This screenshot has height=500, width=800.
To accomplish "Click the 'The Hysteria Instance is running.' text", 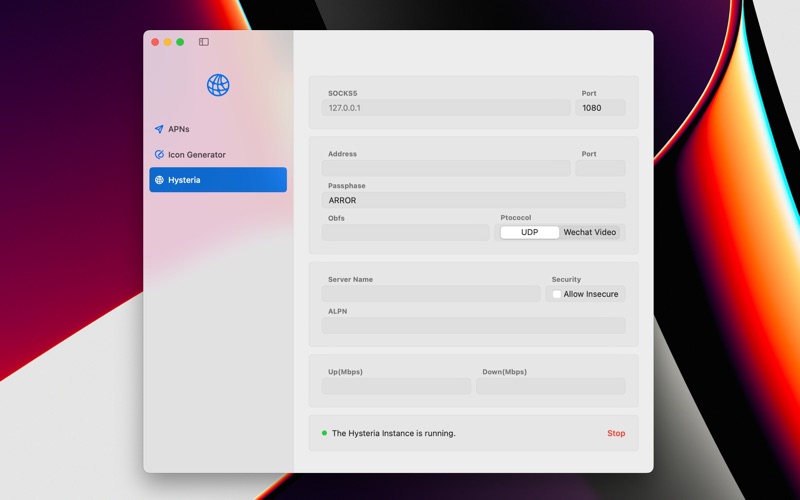I will 393,433.
